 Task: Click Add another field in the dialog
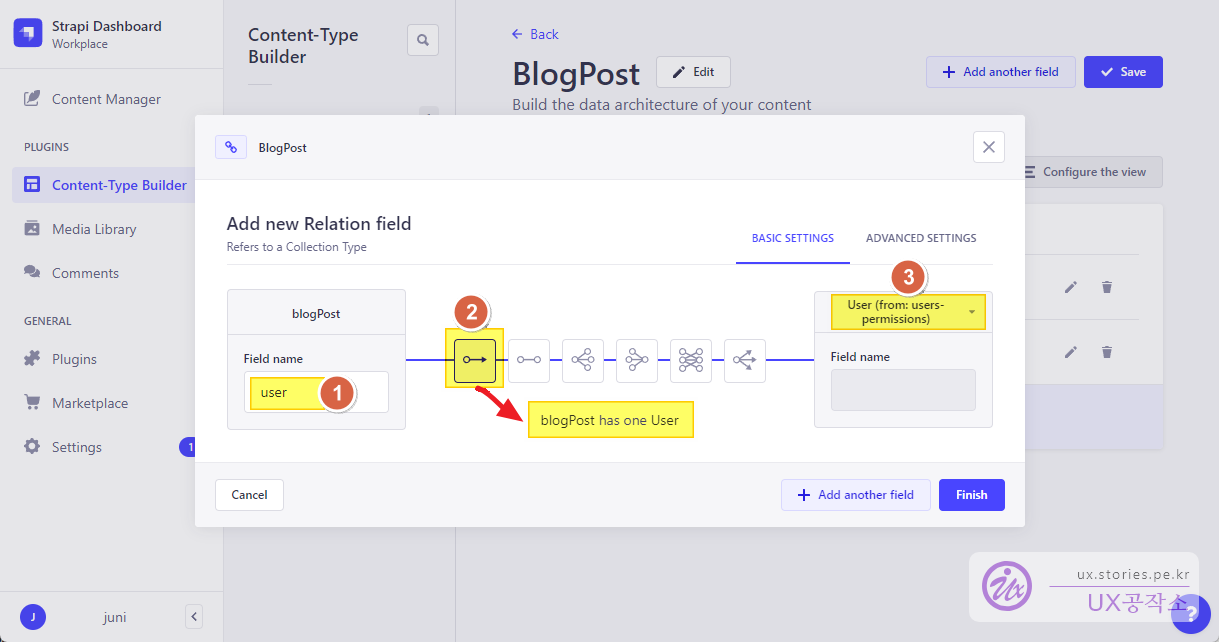click(856, 495)
